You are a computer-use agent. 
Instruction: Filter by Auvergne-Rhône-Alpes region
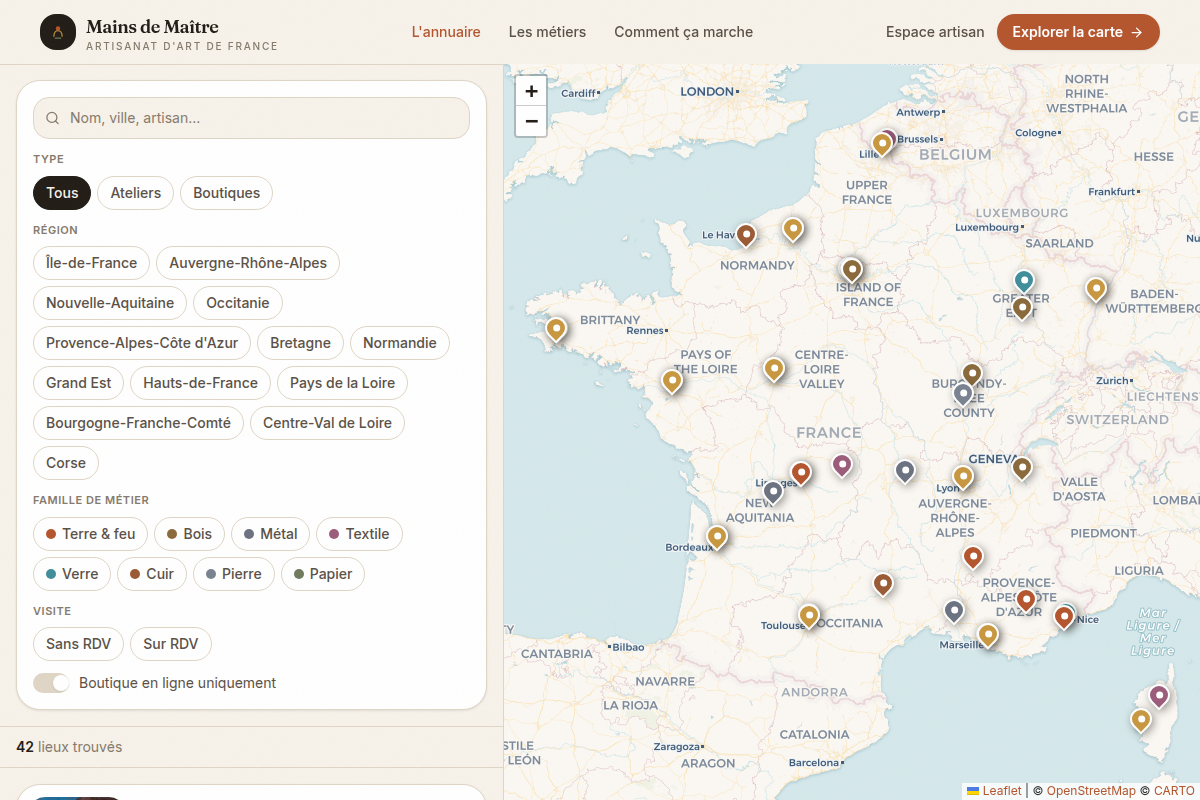[x=248, y=263]
